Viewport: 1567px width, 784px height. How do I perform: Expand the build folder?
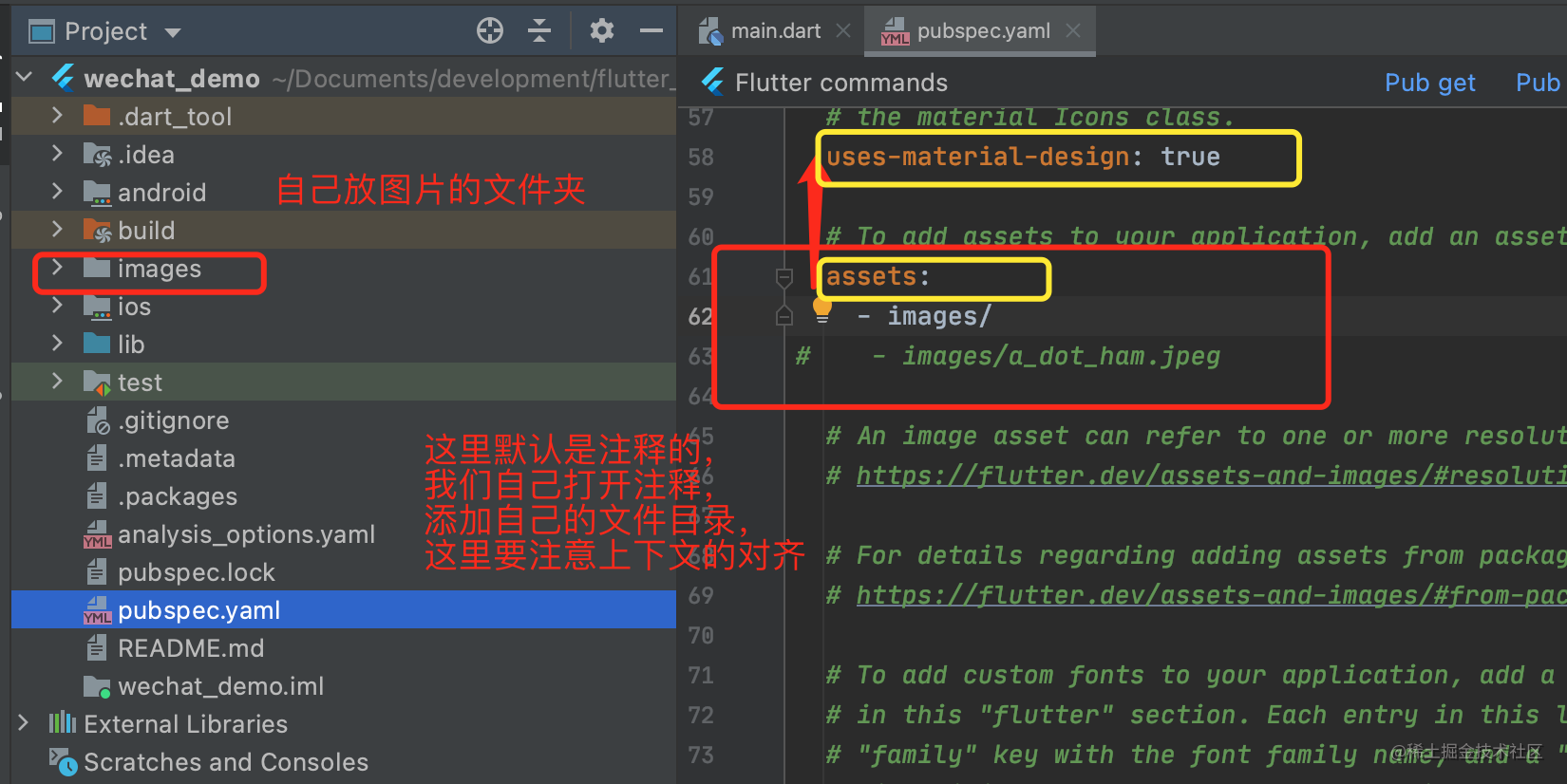[x=57, y=229]
